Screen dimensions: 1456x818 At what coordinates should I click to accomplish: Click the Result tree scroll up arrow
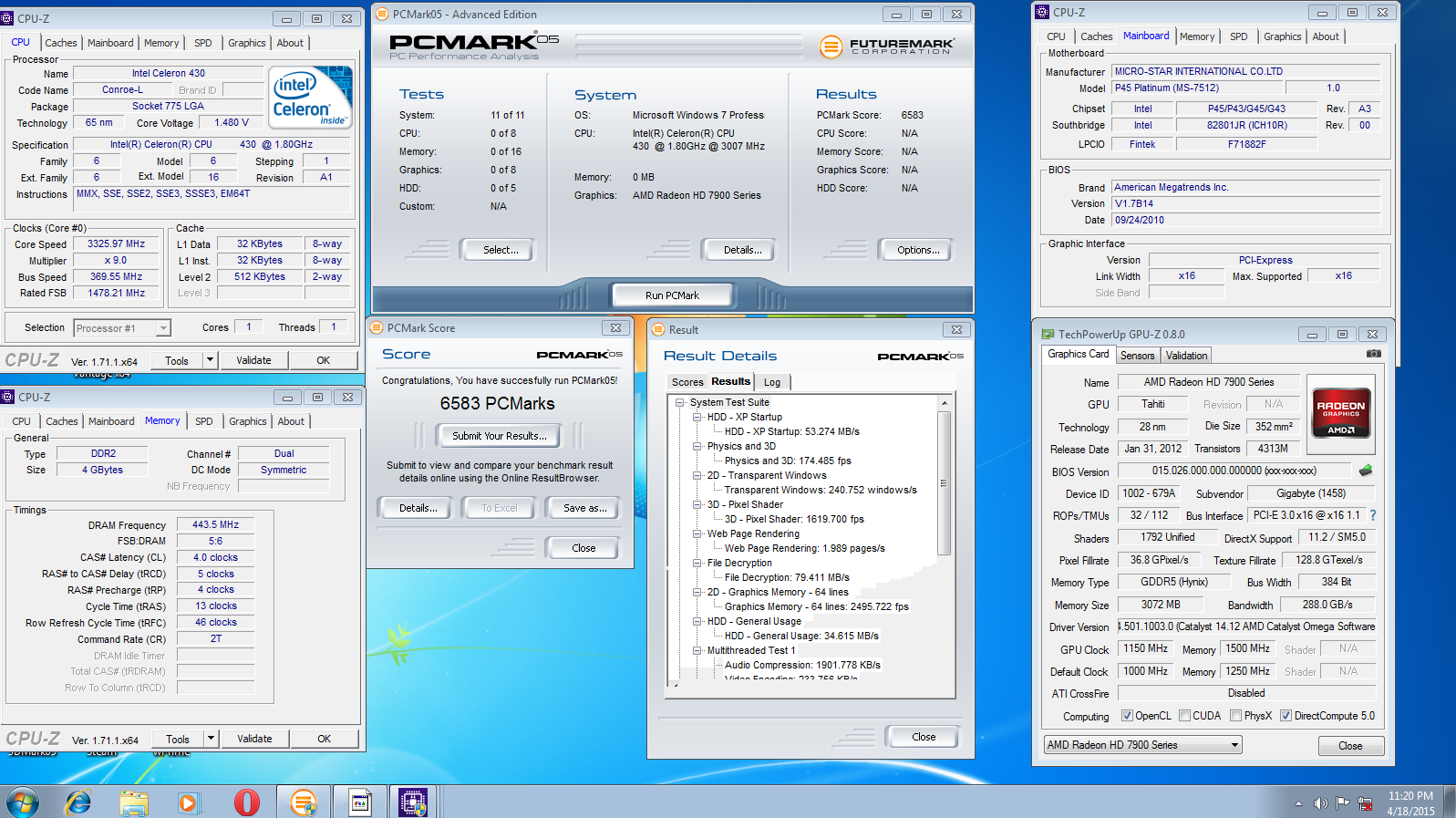(x=944, y=403)
